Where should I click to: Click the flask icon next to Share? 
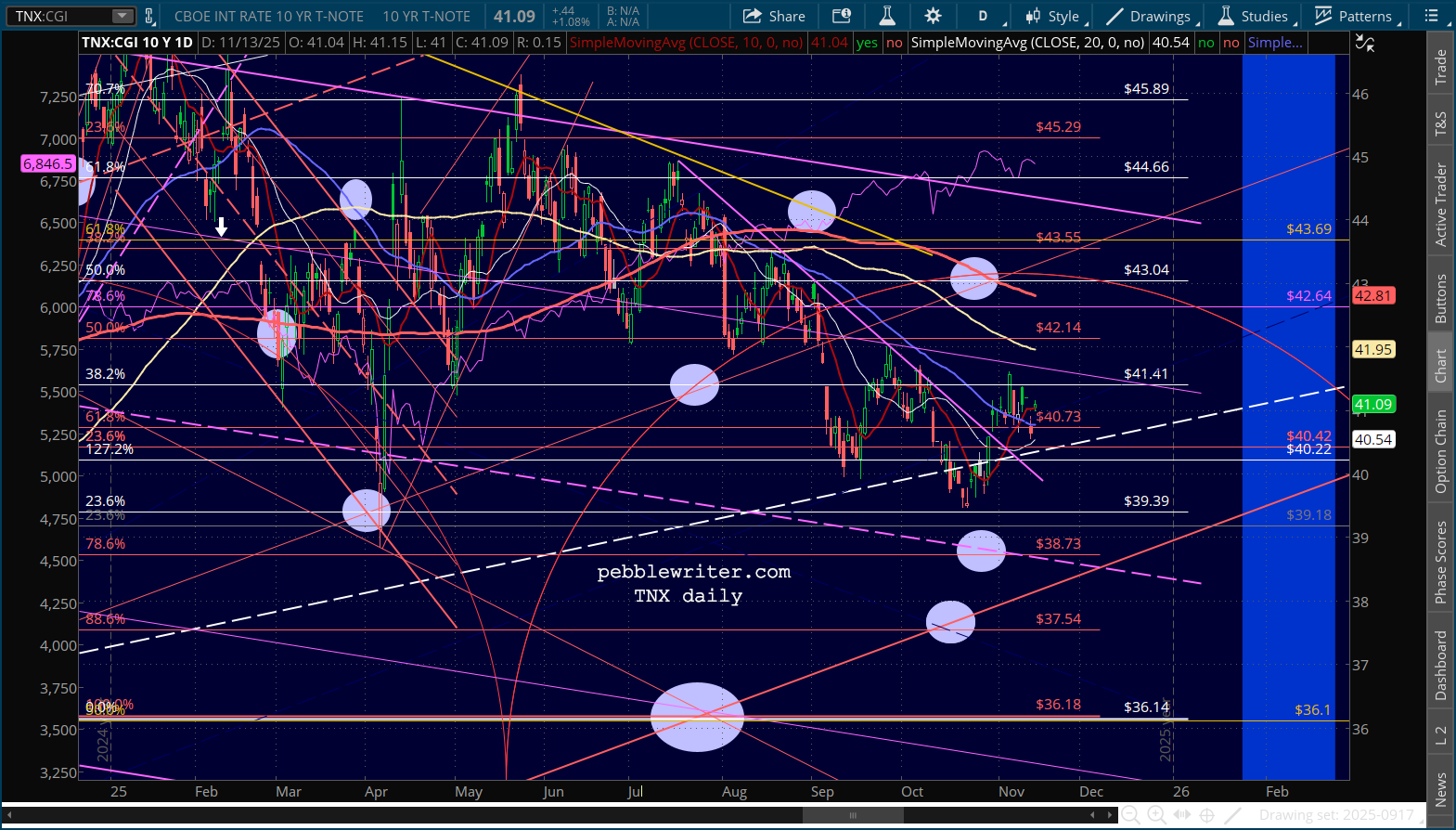(x=887, y=16)
